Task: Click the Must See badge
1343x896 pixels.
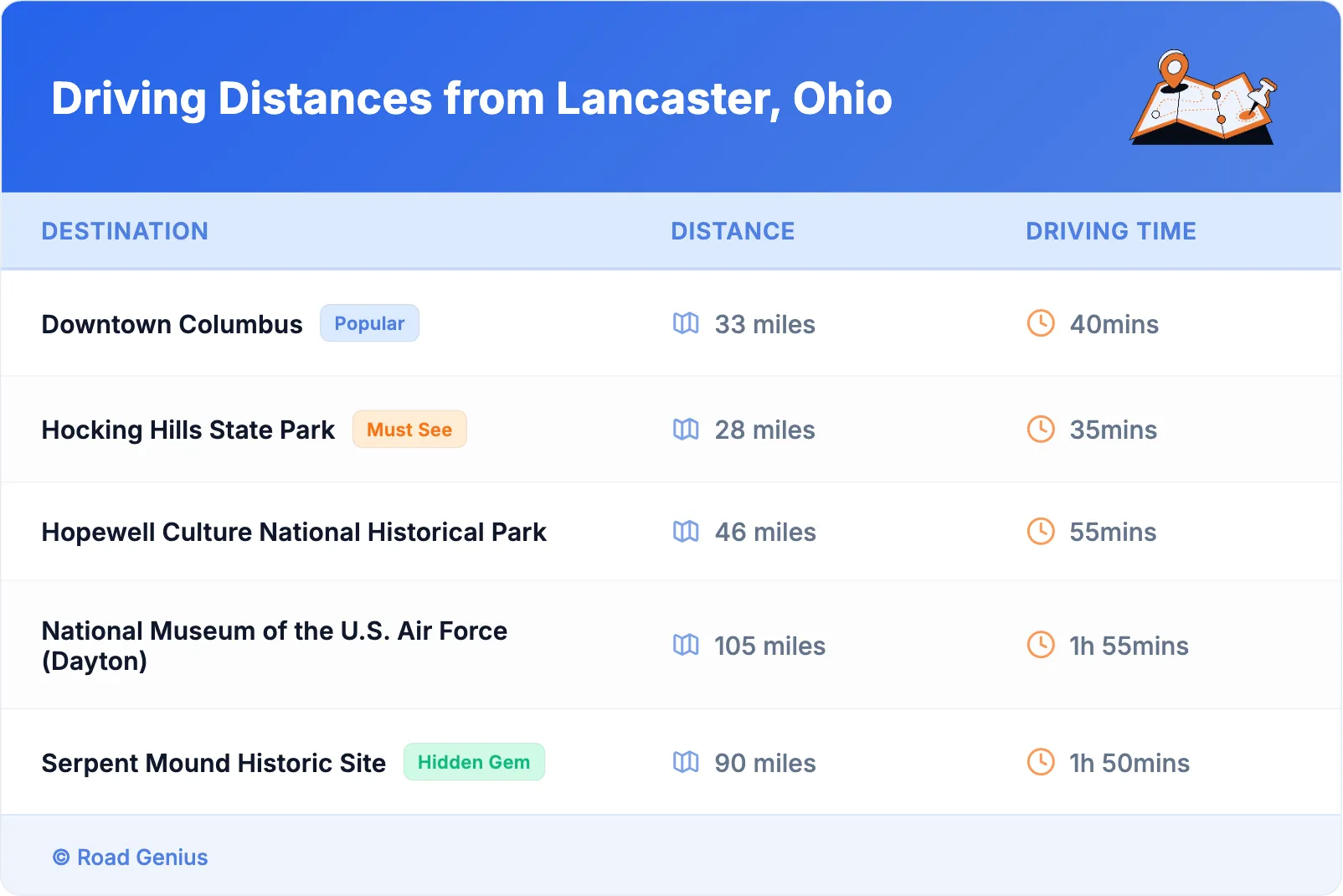Action: 409,430
